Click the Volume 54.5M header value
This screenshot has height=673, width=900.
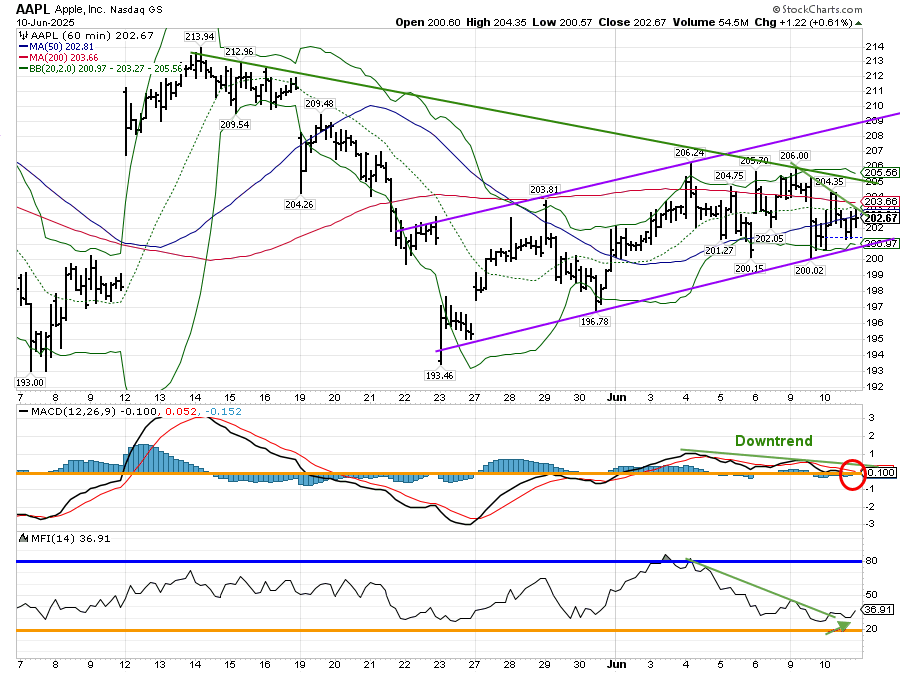pos(710,22)
